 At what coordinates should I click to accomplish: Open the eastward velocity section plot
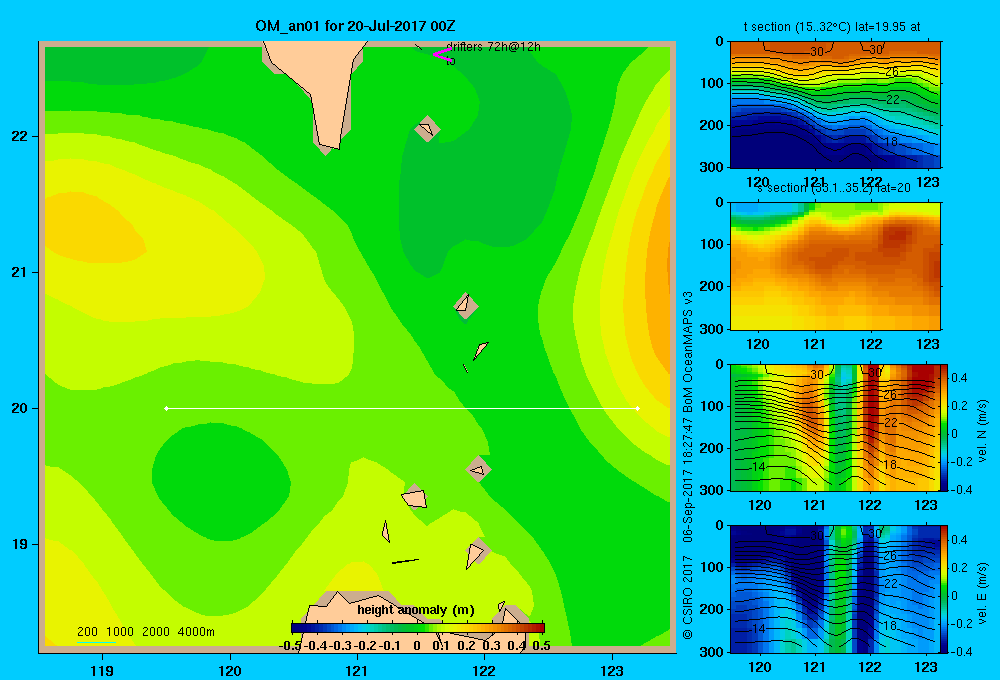[835, 589]
